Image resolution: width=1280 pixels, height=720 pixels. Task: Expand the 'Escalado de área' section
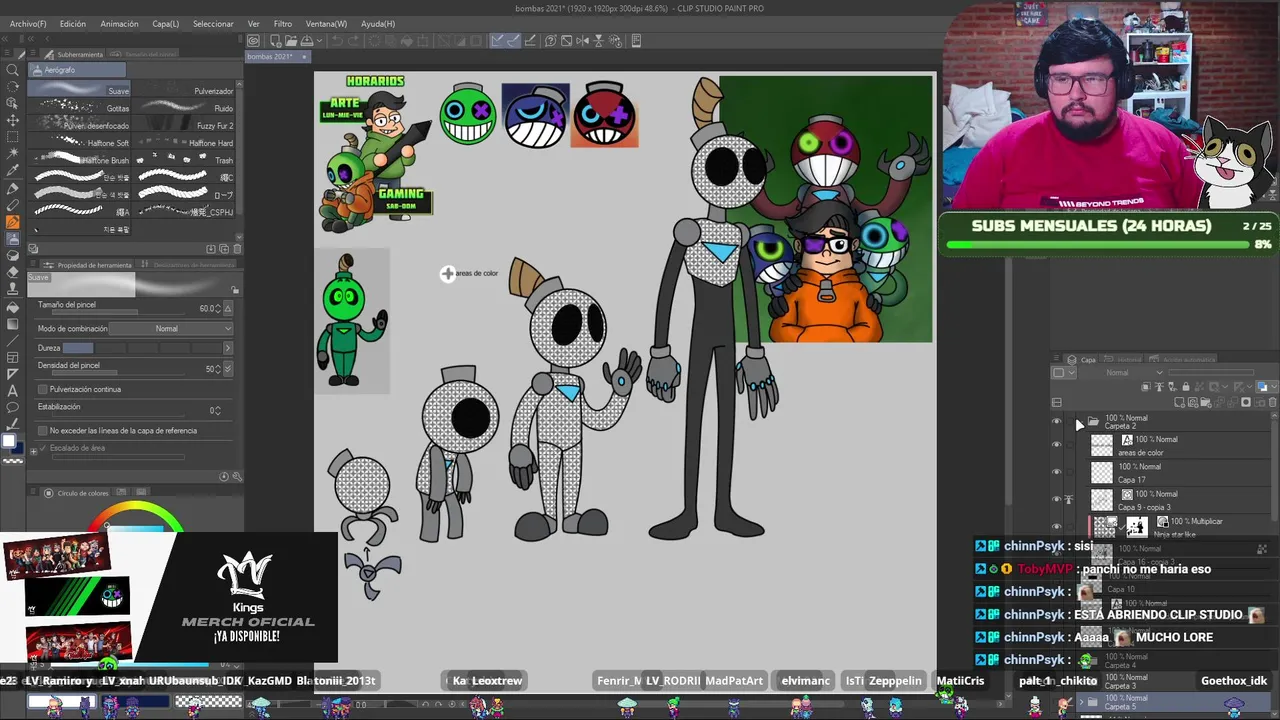[33, 450]
